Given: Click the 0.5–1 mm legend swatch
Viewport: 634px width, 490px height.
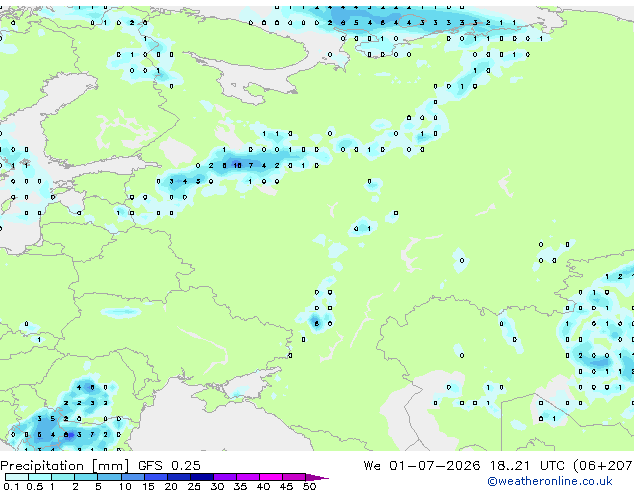Looking at the screenshot, I should (x=40, y=477).
